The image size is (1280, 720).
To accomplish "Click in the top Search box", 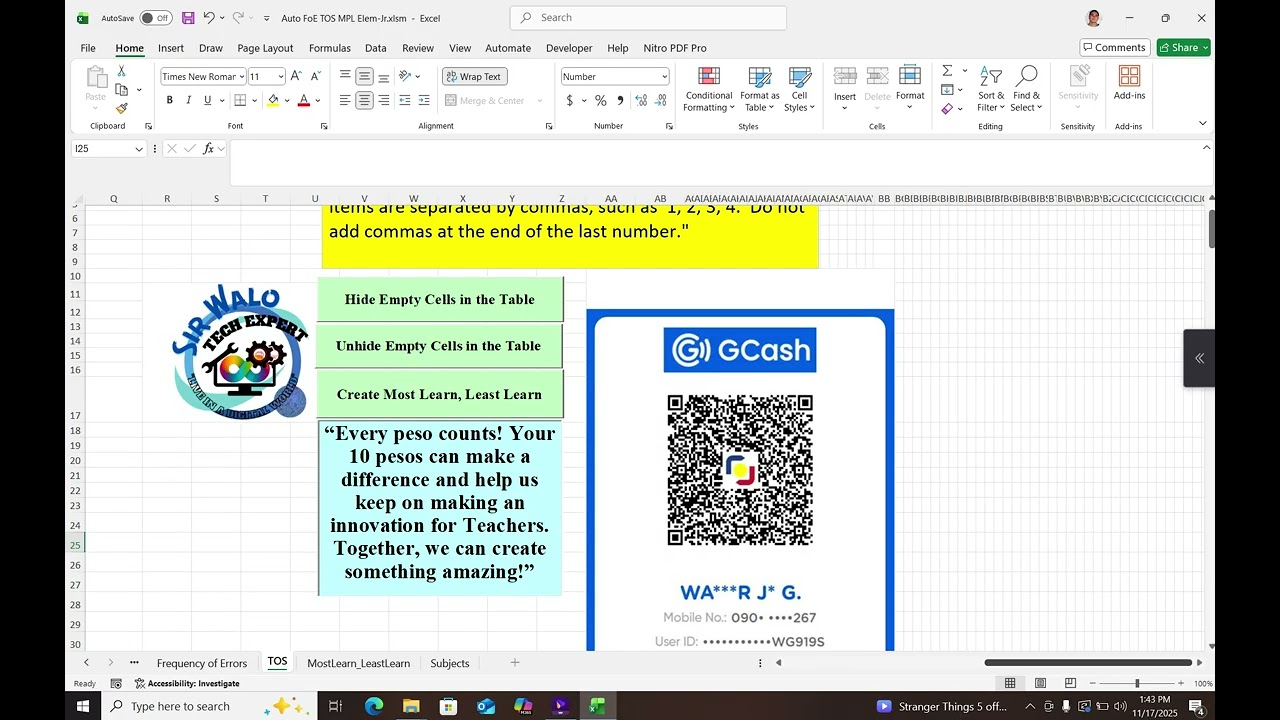I will 648,18.
